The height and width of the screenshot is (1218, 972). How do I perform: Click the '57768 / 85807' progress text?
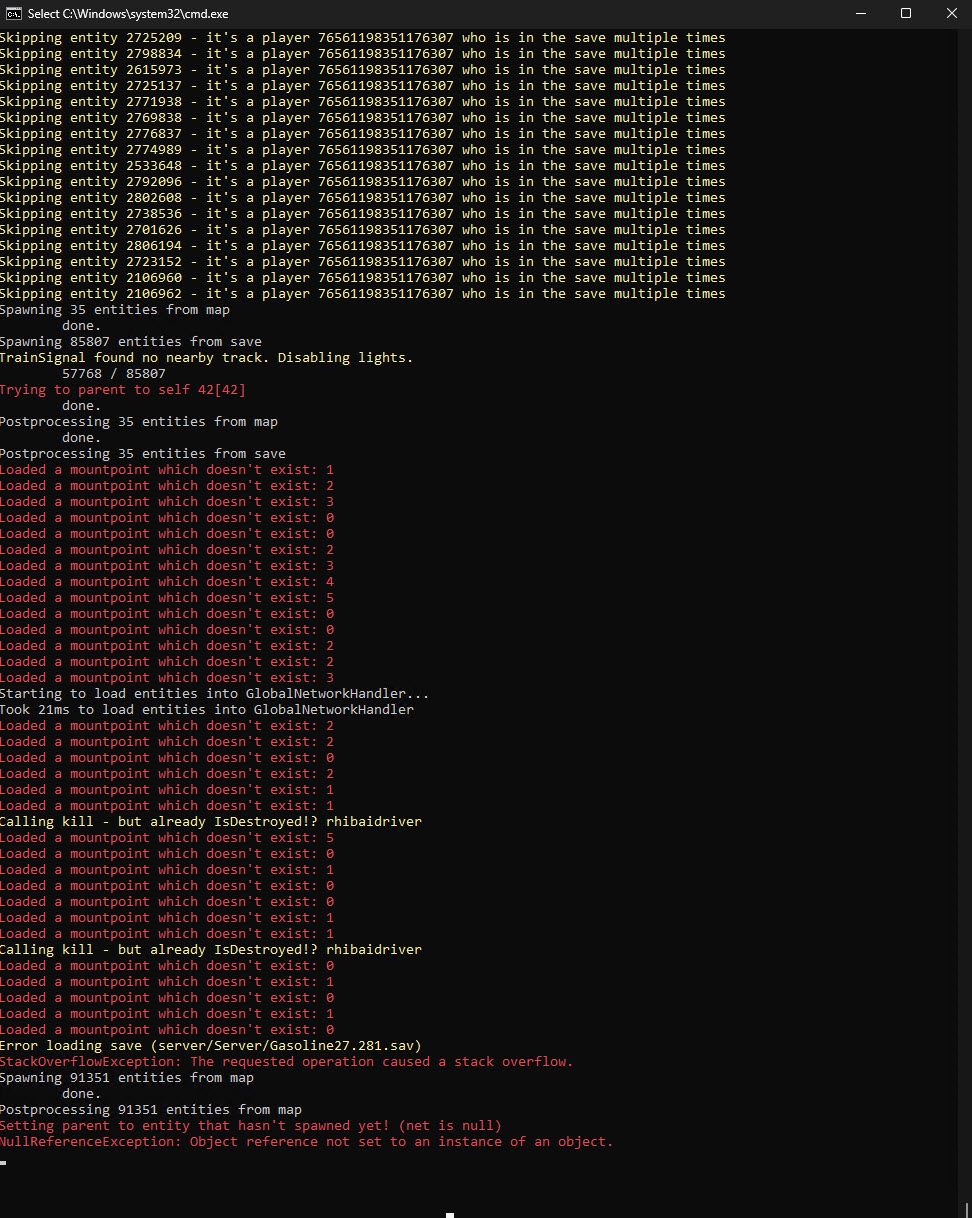click(114, 374)
